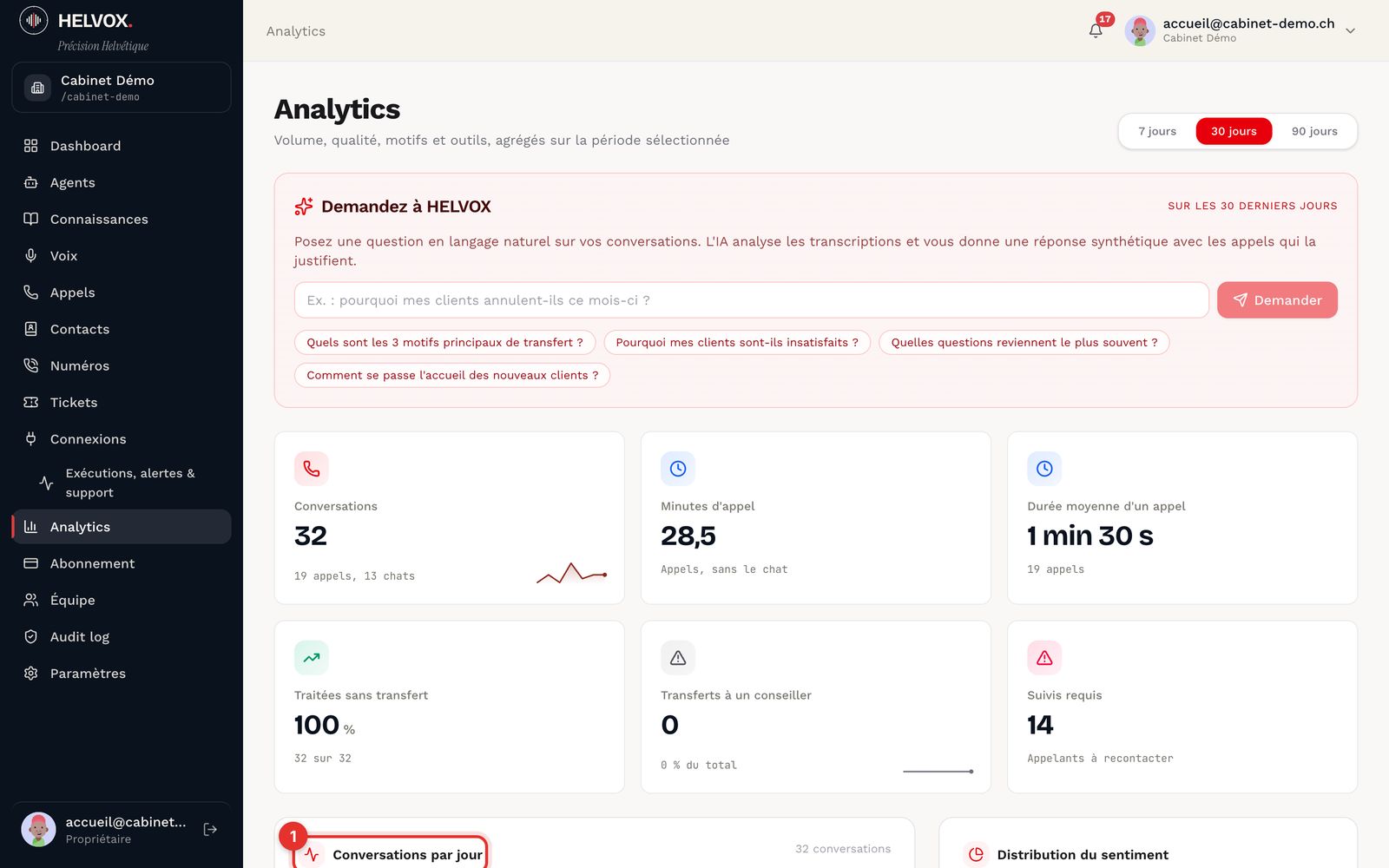Click the red alert icon on Suivis requis
The height and width of the screenshot is (868, 1389).
click(x=1044, y=658)
